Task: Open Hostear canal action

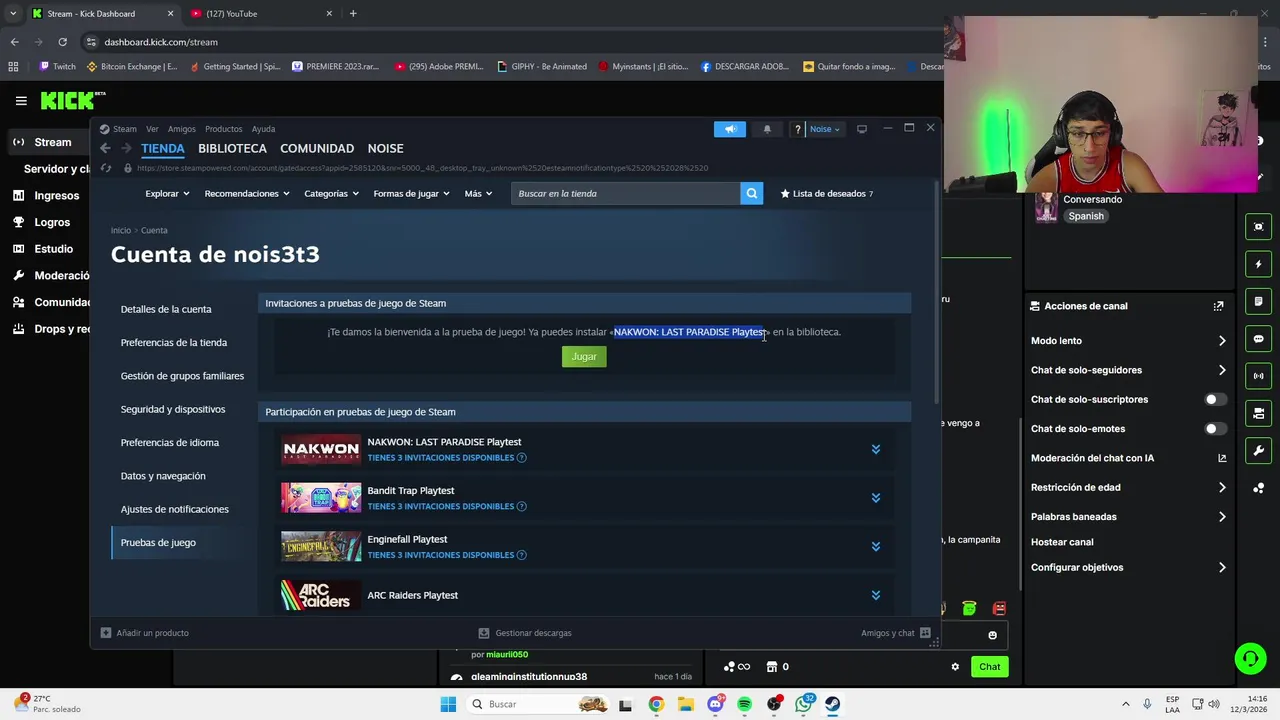Action: [x=1062, y=542]
